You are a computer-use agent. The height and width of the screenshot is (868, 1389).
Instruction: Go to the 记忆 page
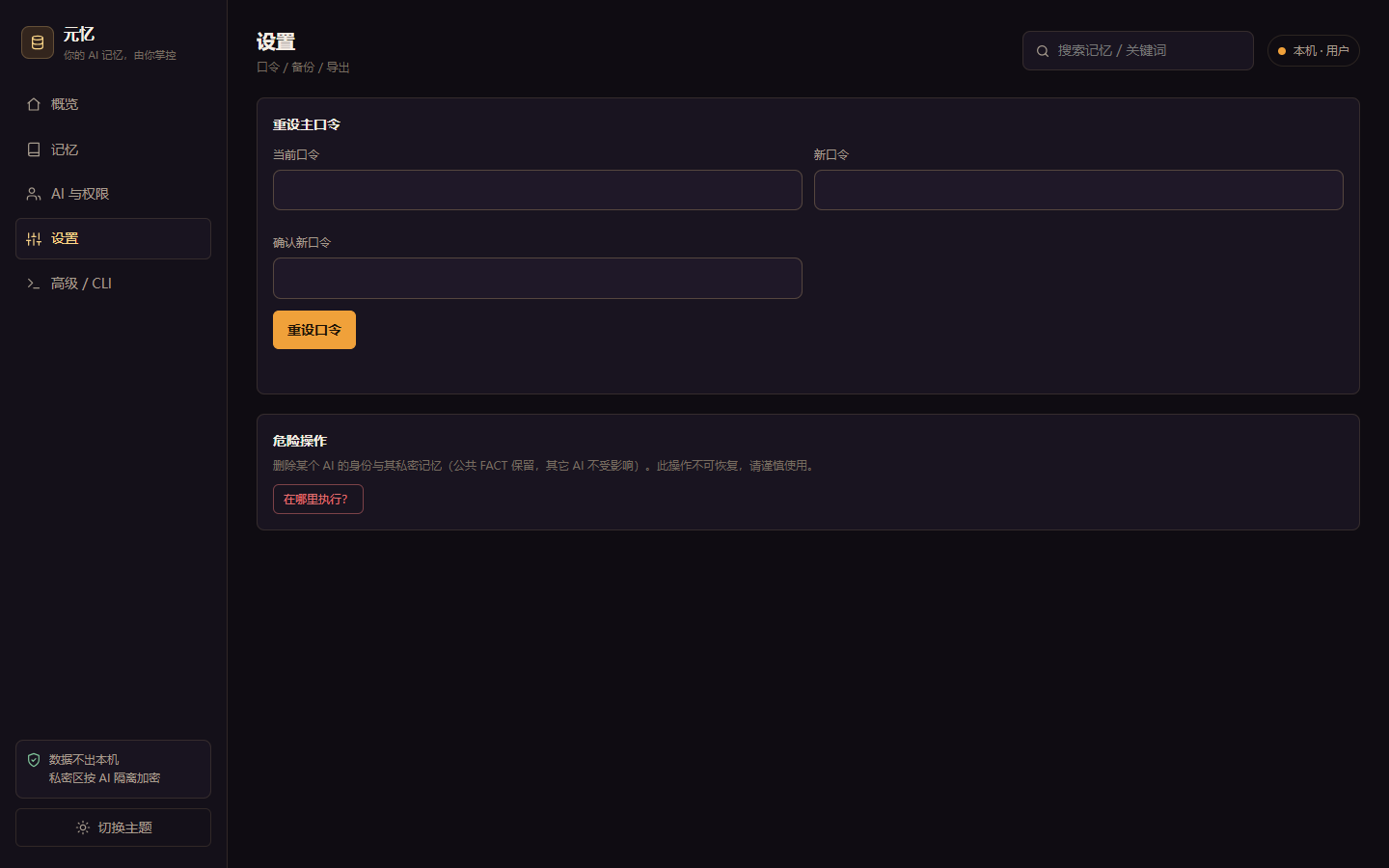(113, 149)
